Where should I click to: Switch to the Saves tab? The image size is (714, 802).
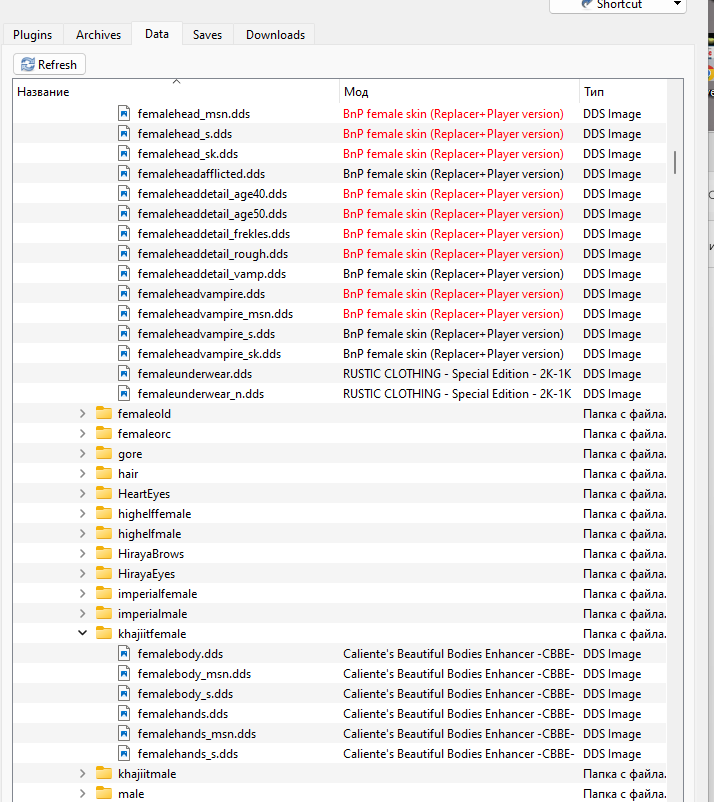pos(207,35)
